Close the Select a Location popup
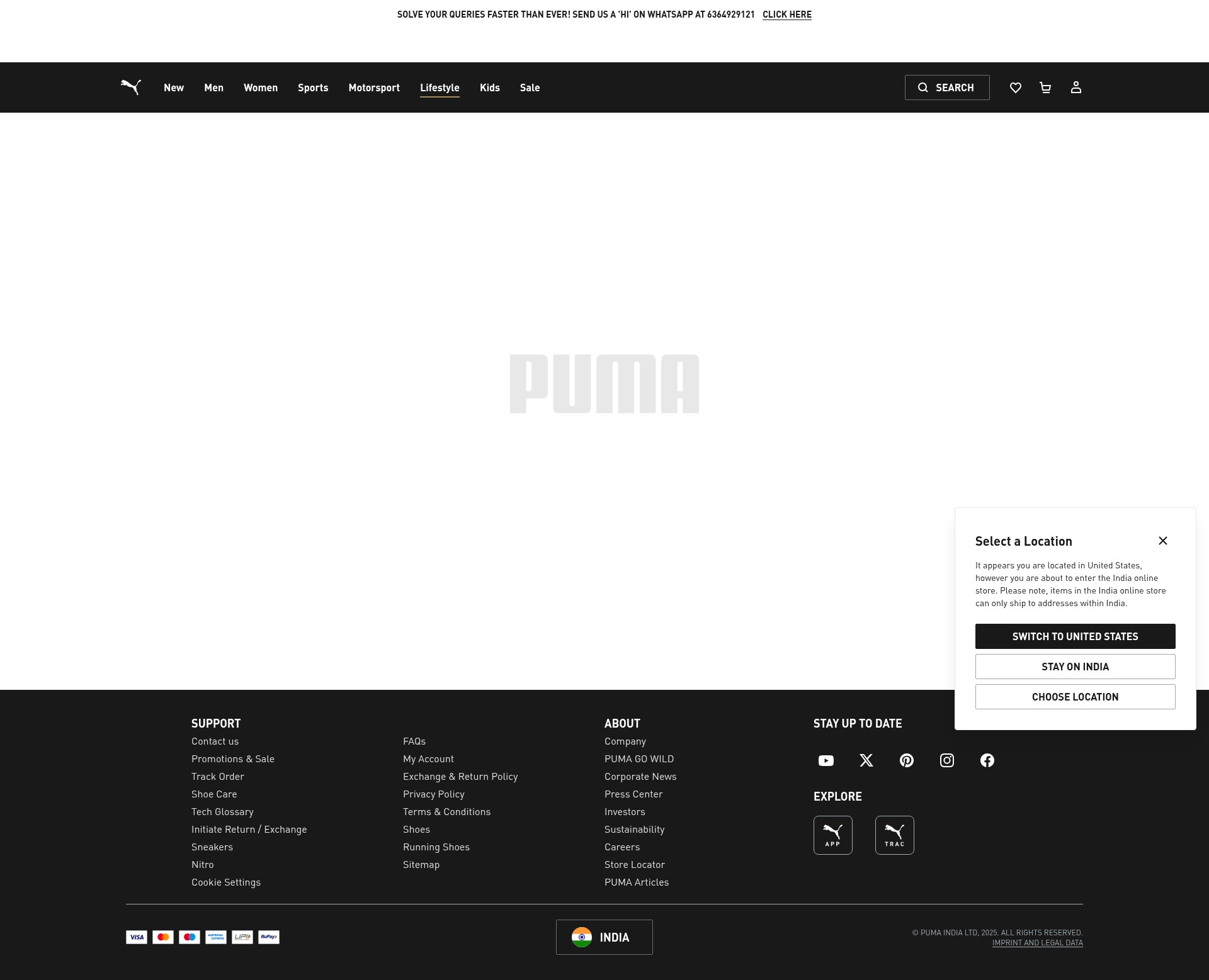1209x980 pixels. pos(1163,541)
